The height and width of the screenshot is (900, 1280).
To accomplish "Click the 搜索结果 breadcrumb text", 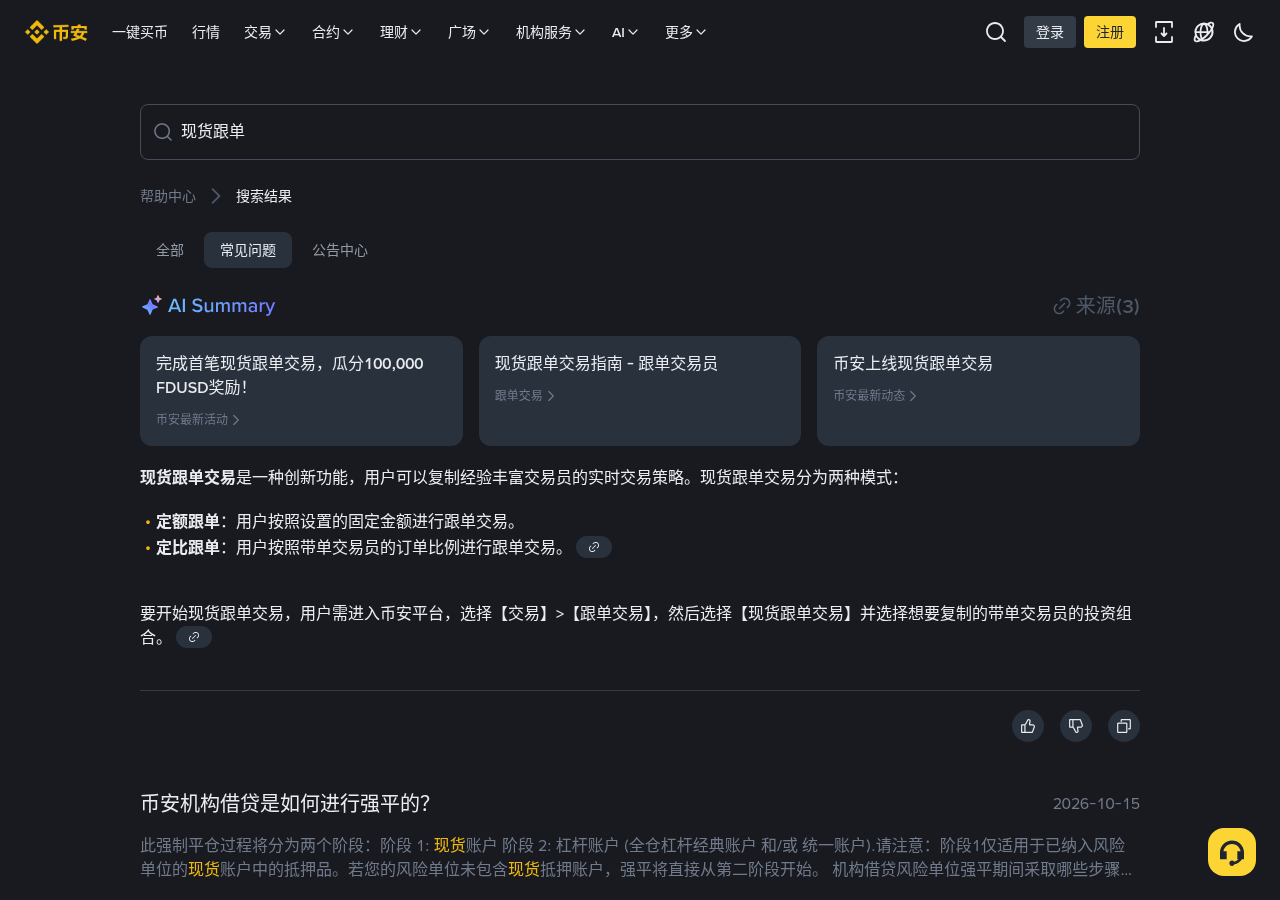I will [264, 196].
